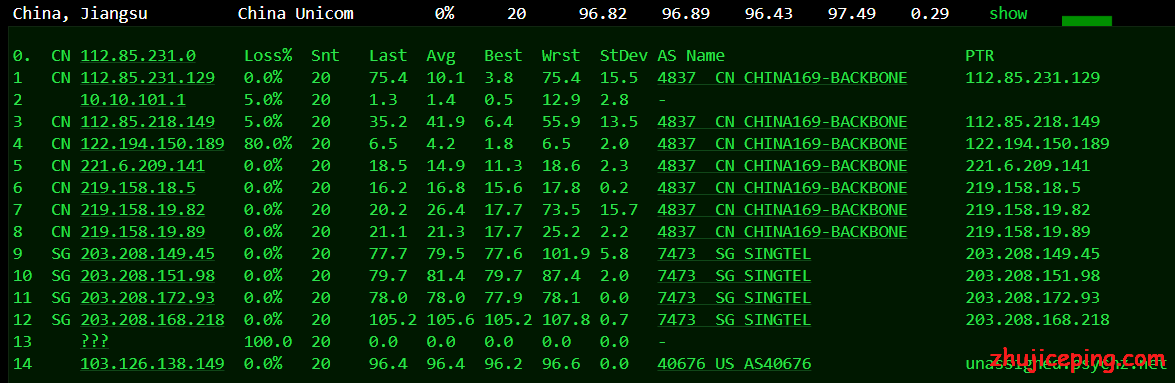The width and height of the screenshot is (1175, 383).
Task: Open 7473 SG SINGTEL link in hop 10
Action: click(734, 276)
